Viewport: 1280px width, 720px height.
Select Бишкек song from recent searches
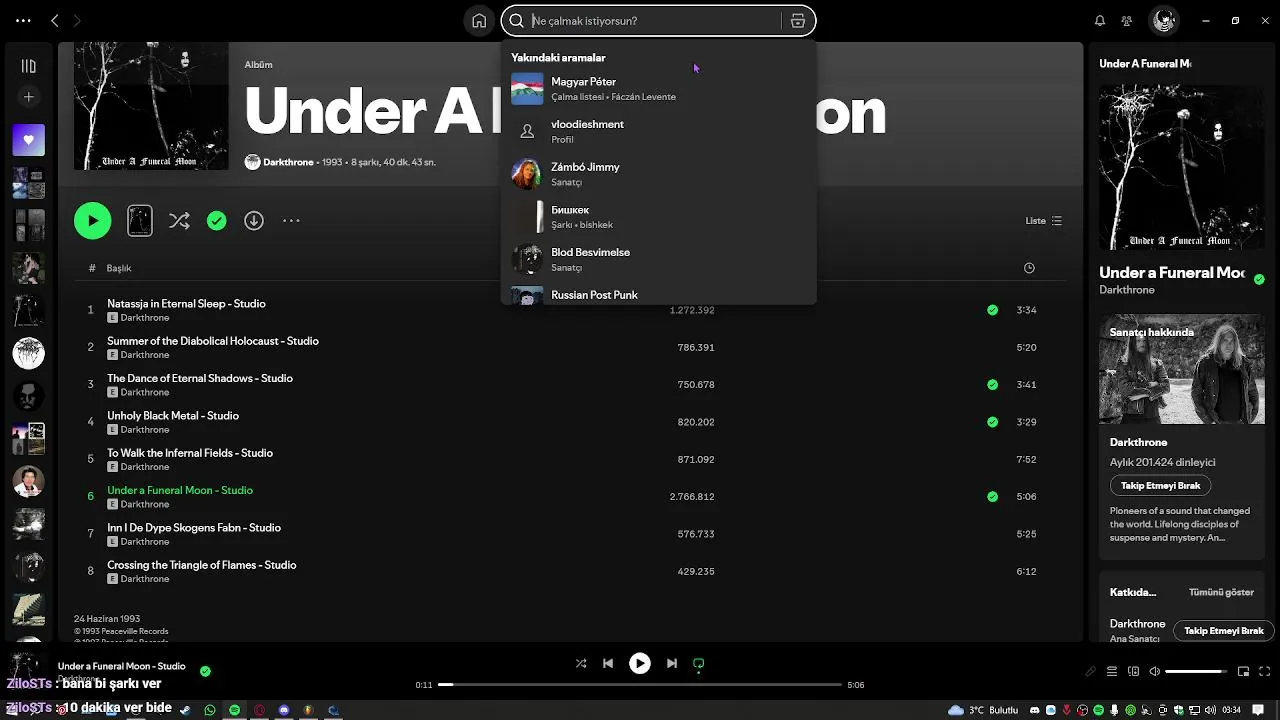point(658,217)
